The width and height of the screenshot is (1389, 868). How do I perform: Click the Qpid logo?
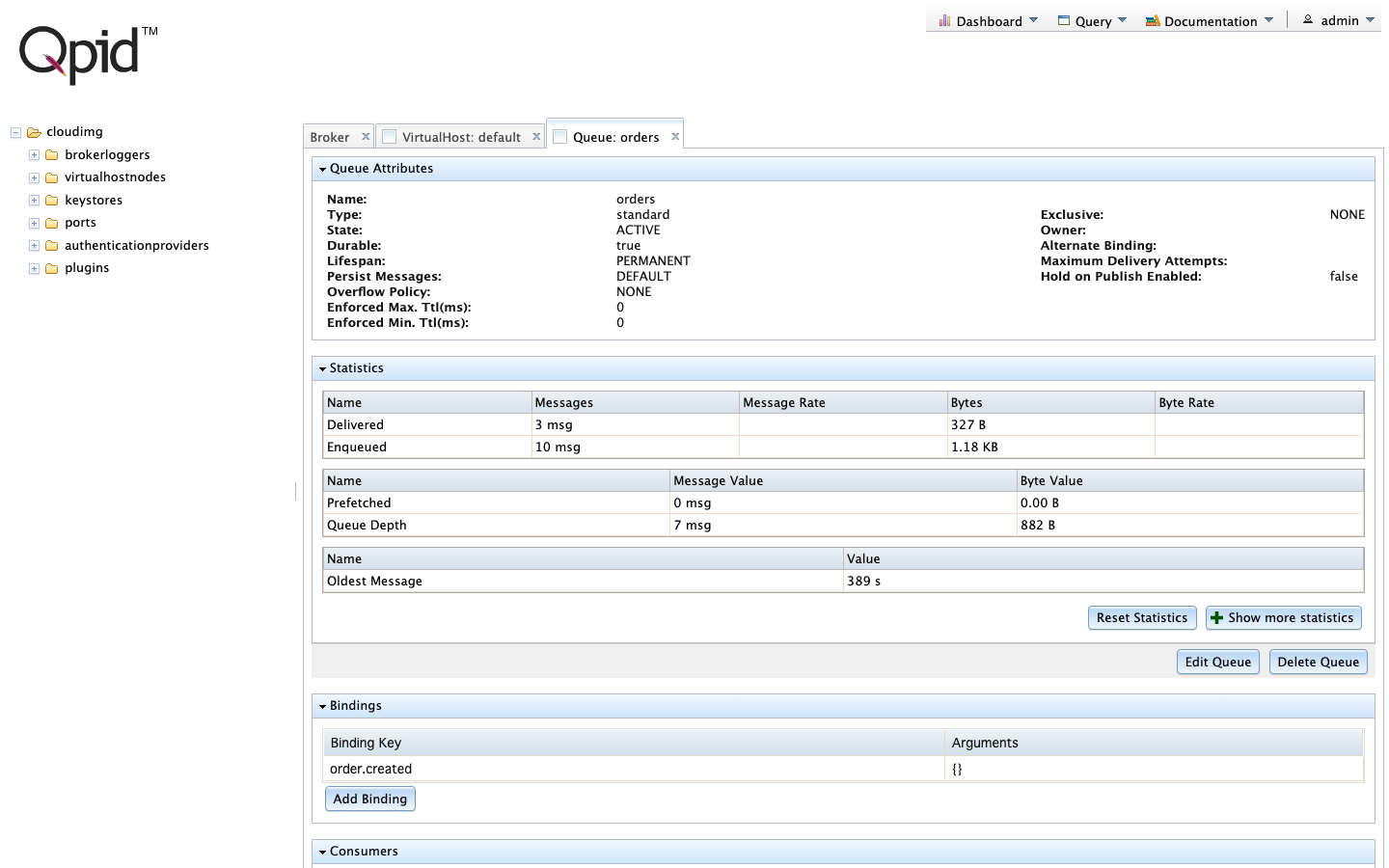click(x=88, y=54)
